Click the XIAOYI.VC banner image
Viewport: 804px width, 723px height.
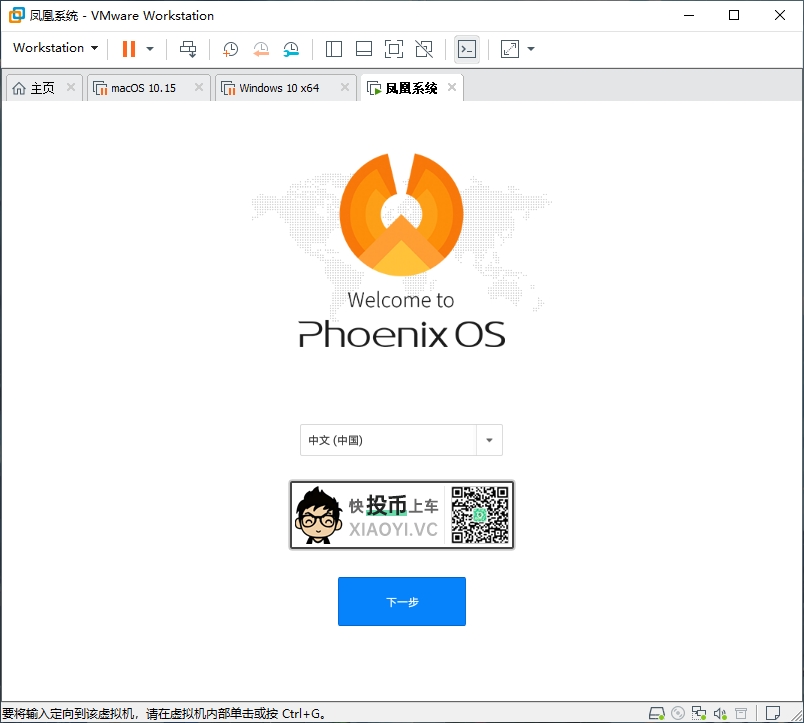pyautogui.click(x=402, y=515)
